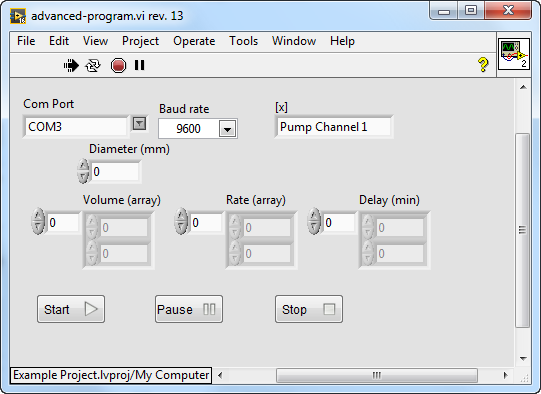Screen dimensions: 541x394
Task: Toggle the Start button
Action: tap(71, 309)
